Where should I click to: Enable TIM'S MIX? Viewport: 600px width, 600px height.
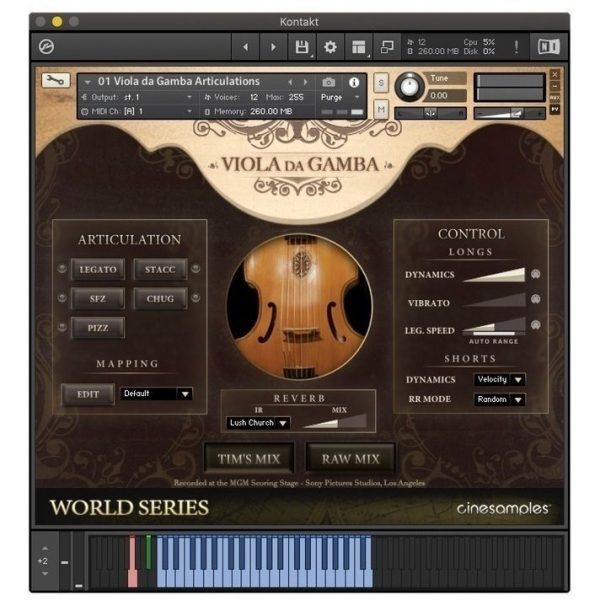(x=249, y=458)
